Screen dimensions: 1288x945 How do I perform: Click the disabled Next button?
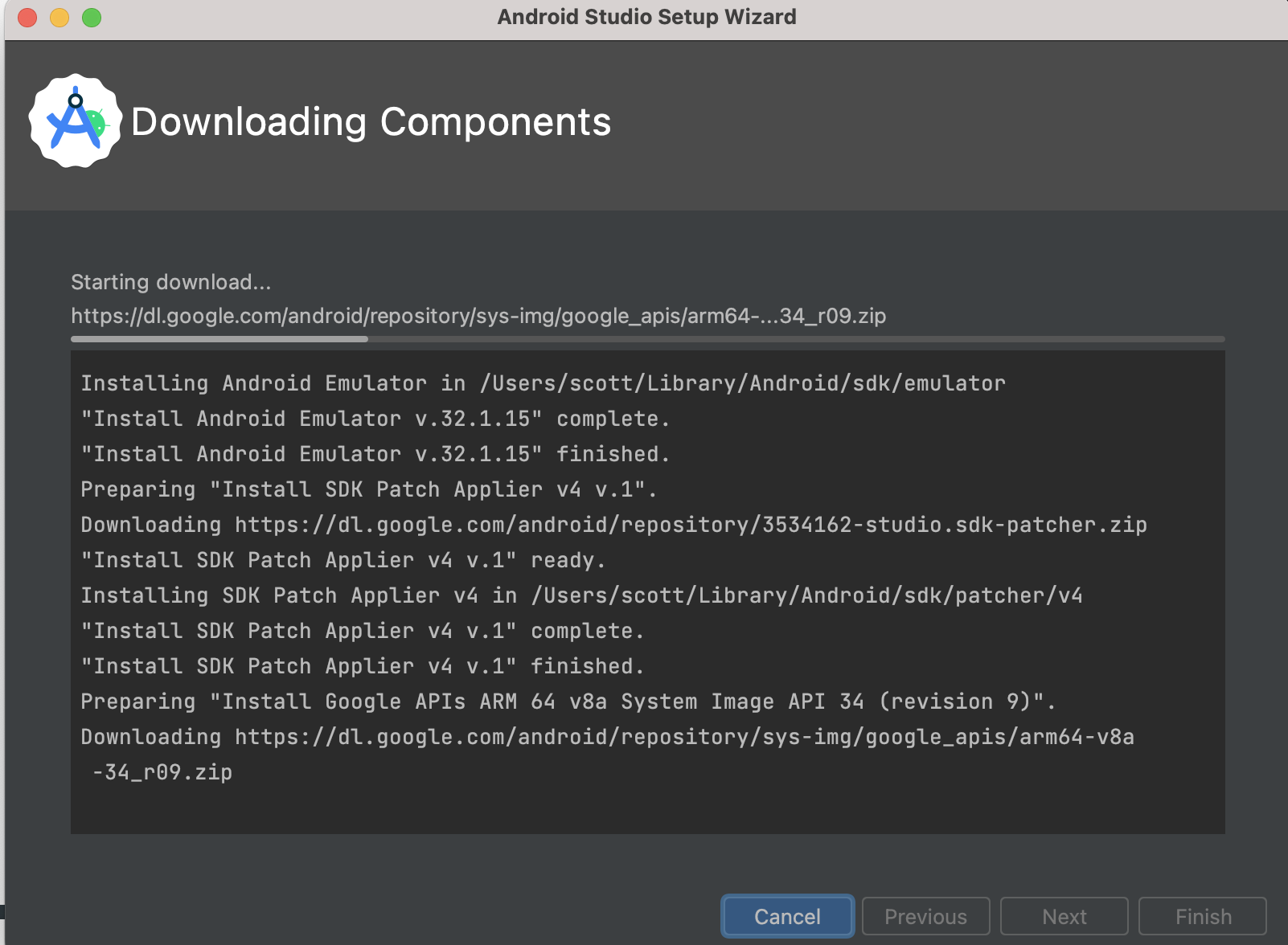click(x=1064, y=916)
